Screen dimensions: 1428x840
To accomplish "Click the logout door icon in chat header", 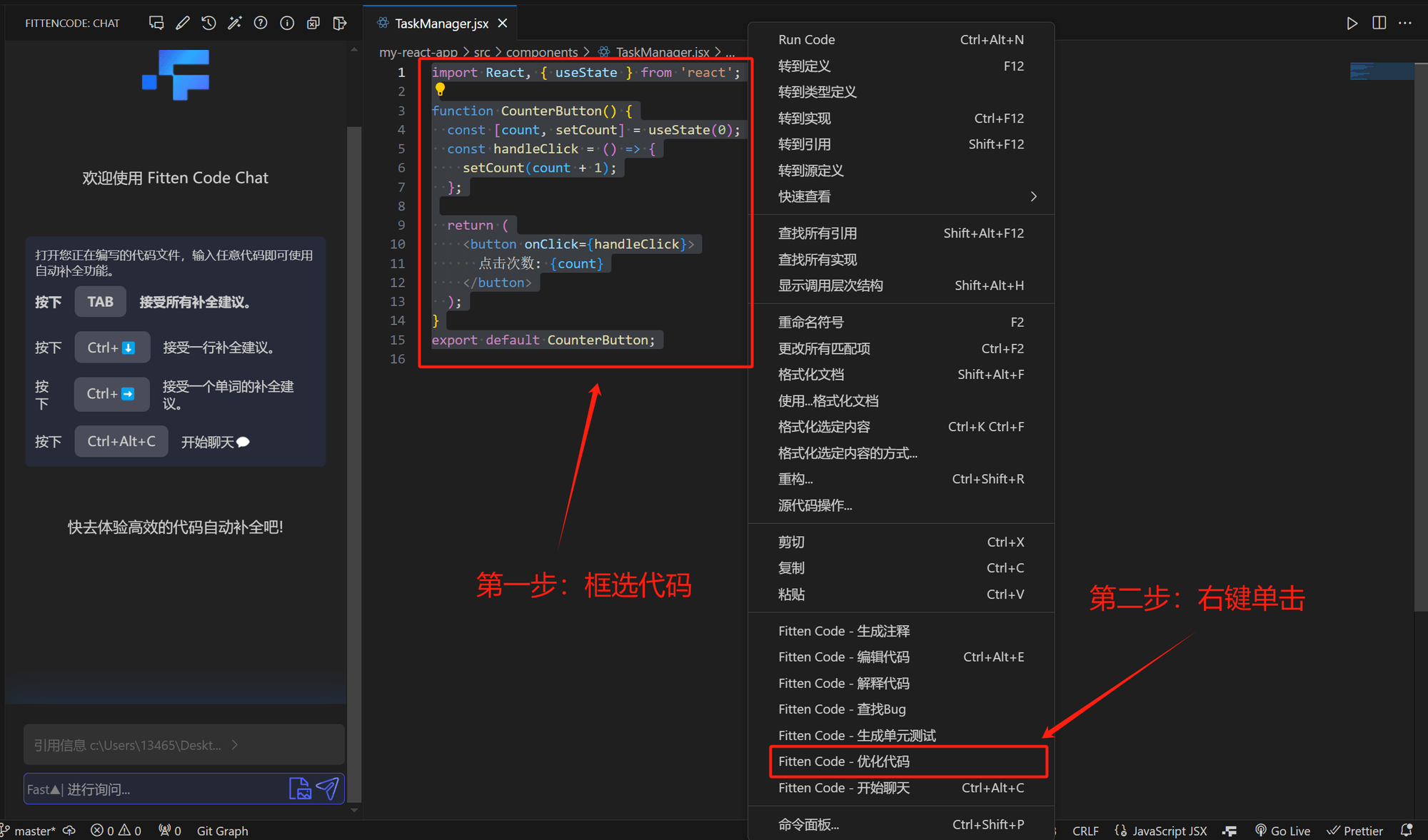I will click(x=340, y=23).
